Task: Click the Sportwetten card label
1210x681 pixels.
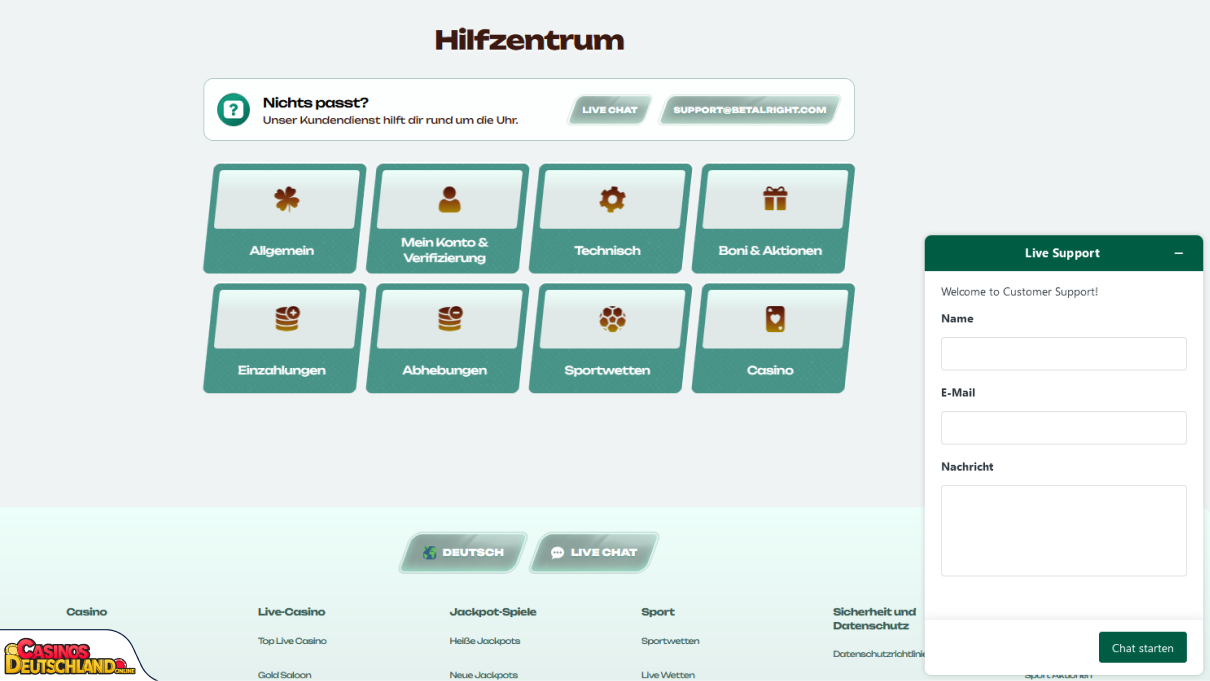Action: (607, 370)
